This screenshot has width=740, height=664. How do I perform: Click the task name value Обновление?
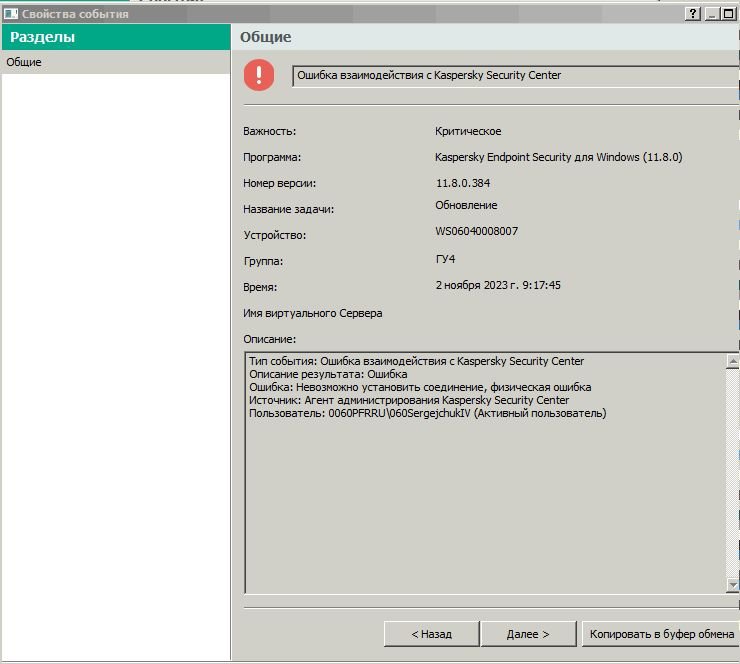tap(466, 205)
